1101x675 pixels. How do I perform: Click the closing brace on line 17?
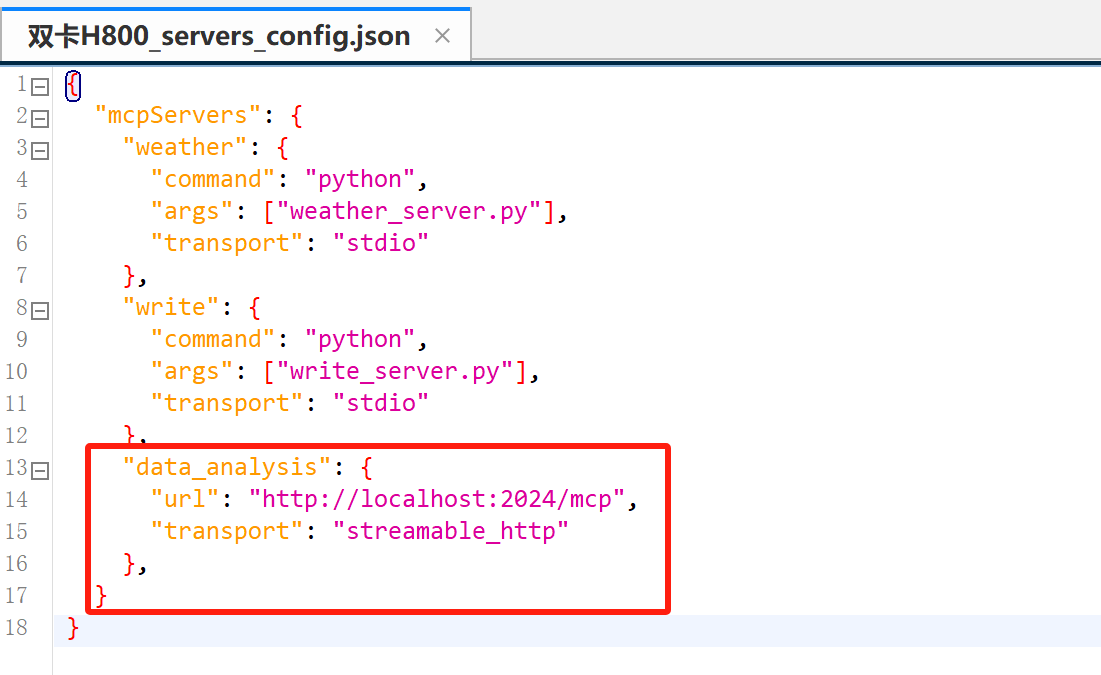pos(101,596)
